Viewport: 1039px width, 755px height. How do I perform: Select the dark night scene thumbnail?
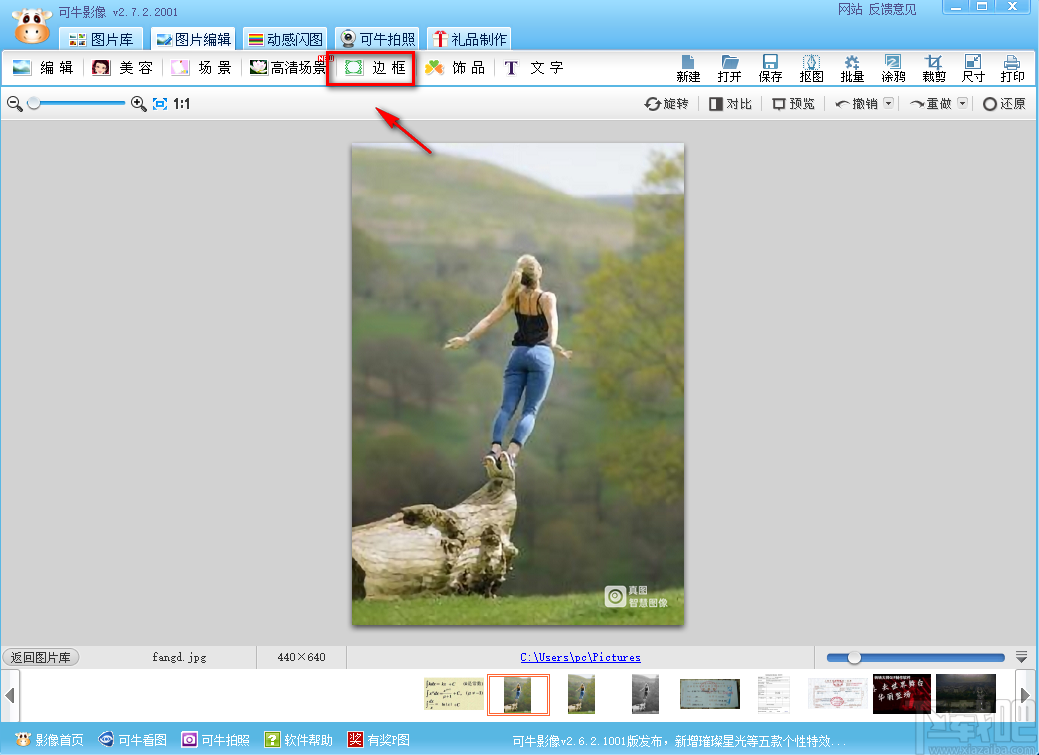[x=965, y=694]
